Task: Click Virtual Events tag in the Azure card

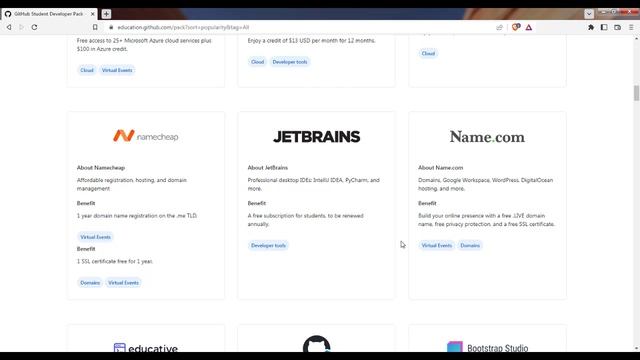Action: point(117,70)
